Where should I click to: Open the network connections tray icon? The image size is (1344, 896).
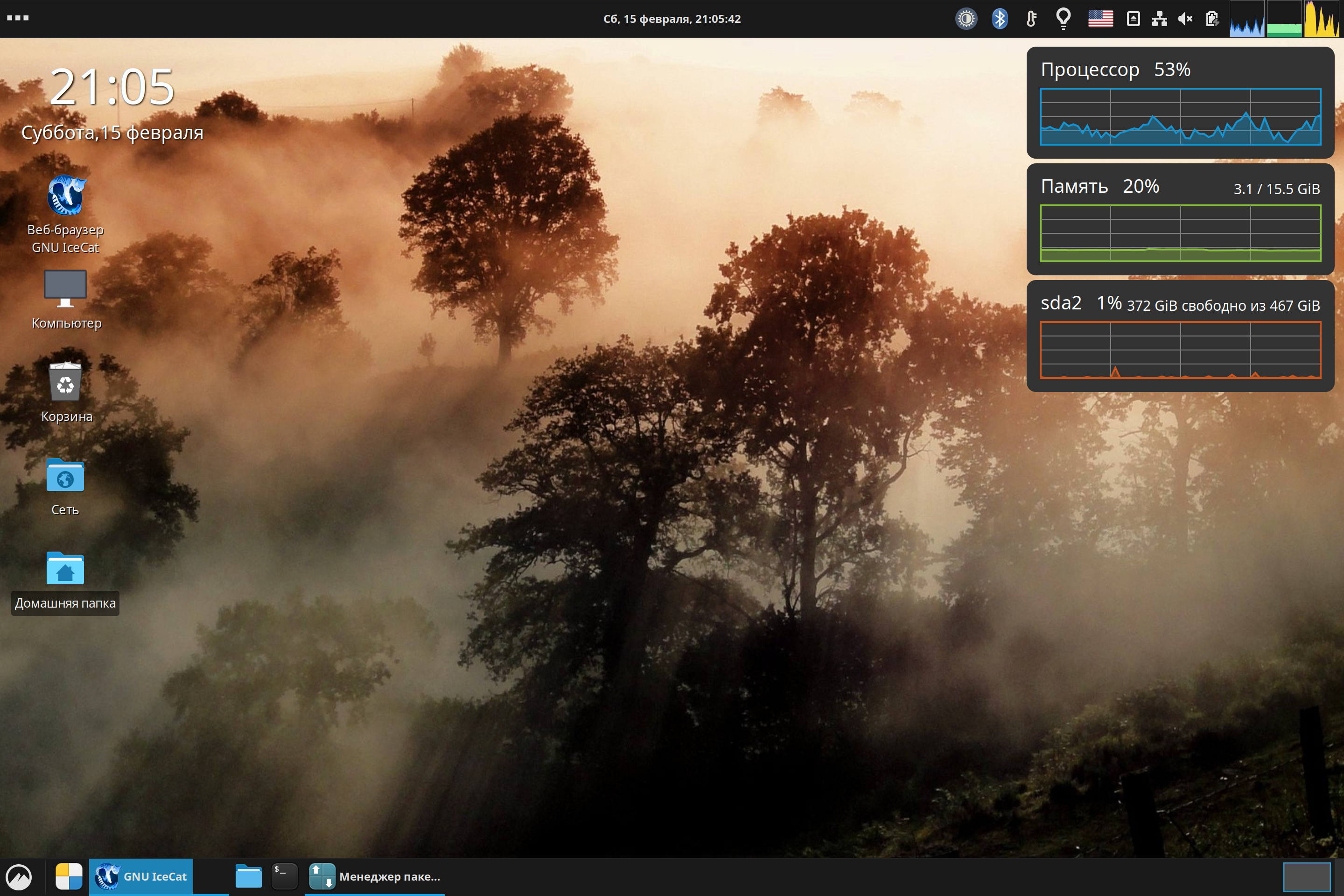click(x=1159, y=19)
